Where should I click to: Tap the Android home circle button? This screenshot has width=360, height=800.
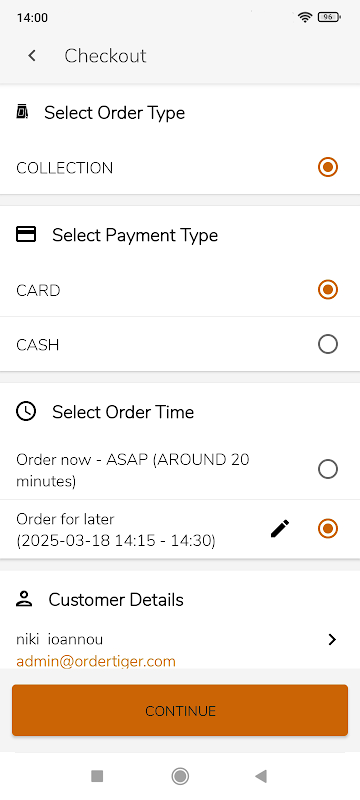click(x=180, y=776)
